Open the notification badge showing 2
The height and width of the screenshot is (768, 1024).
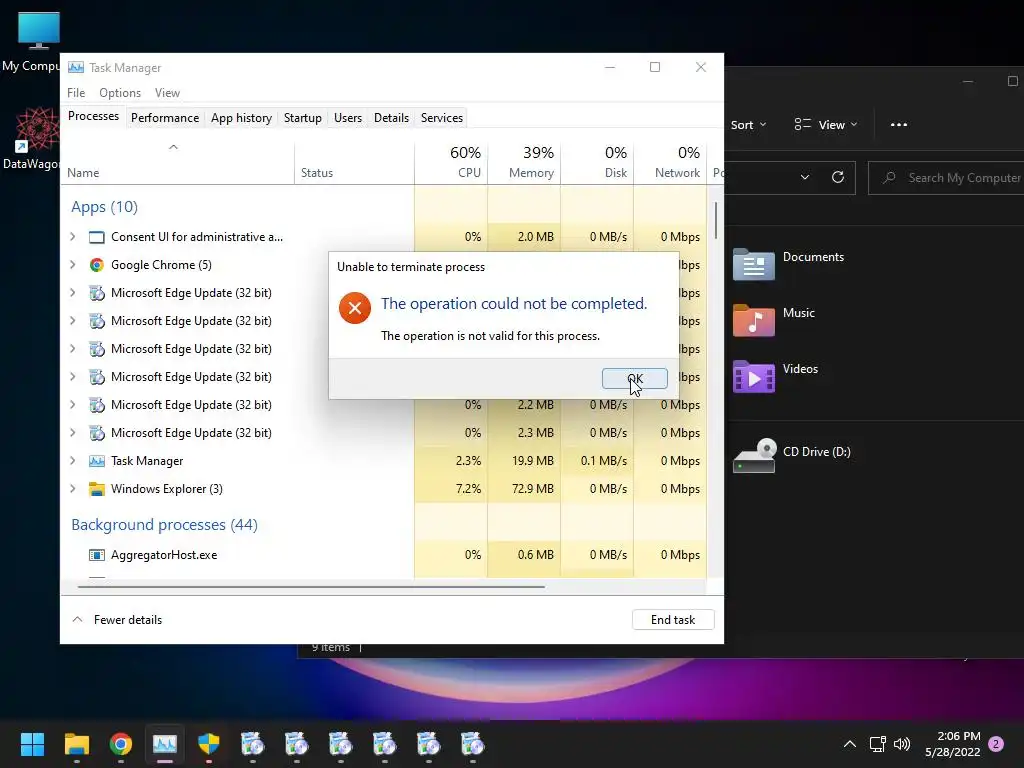996,744
